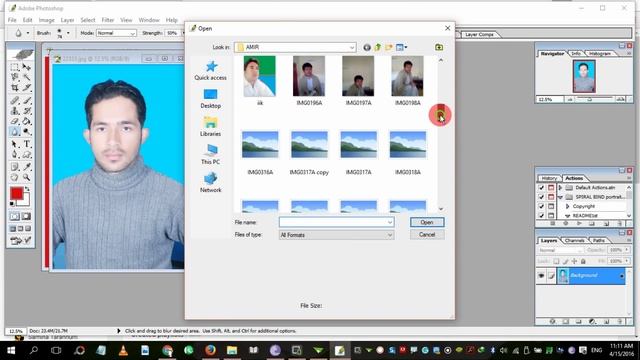This screenshot has height=360, width=640.
Task: Go to Quick access in places bar
Action: point(211,70)
